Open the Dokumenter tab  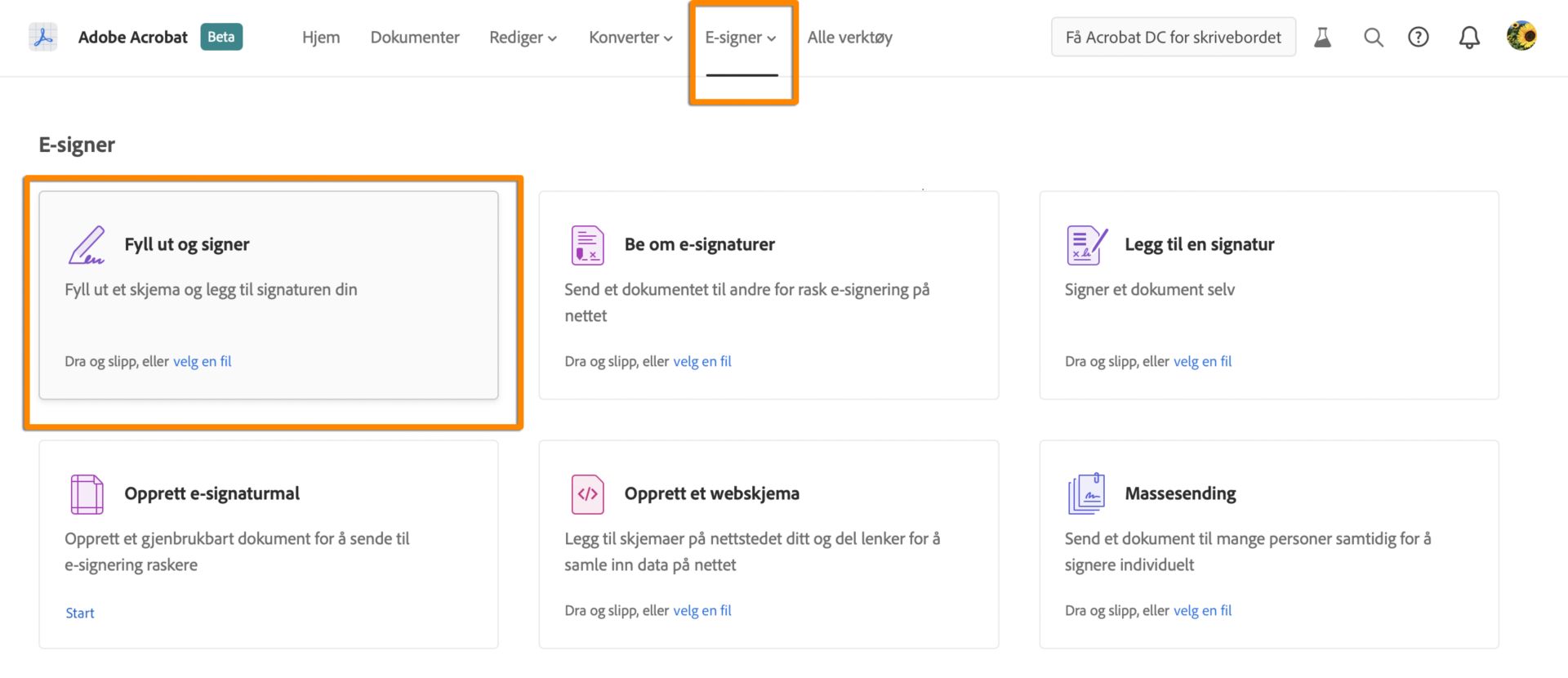pos(415,38)
